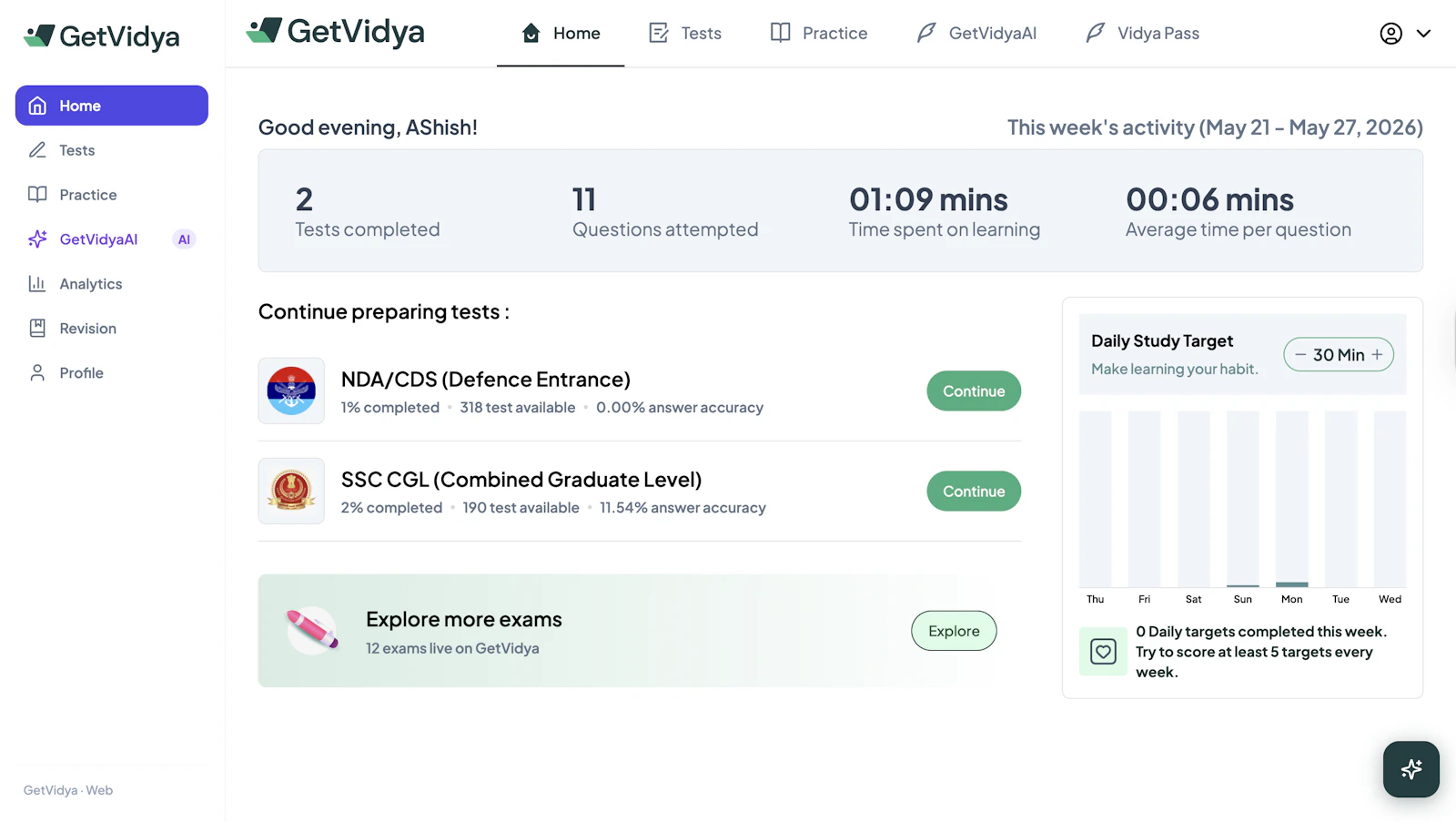This screenshot has width=1456, height=822.
Task: Click the Saturday bar in the study chart
Action: click(1194, 499)
